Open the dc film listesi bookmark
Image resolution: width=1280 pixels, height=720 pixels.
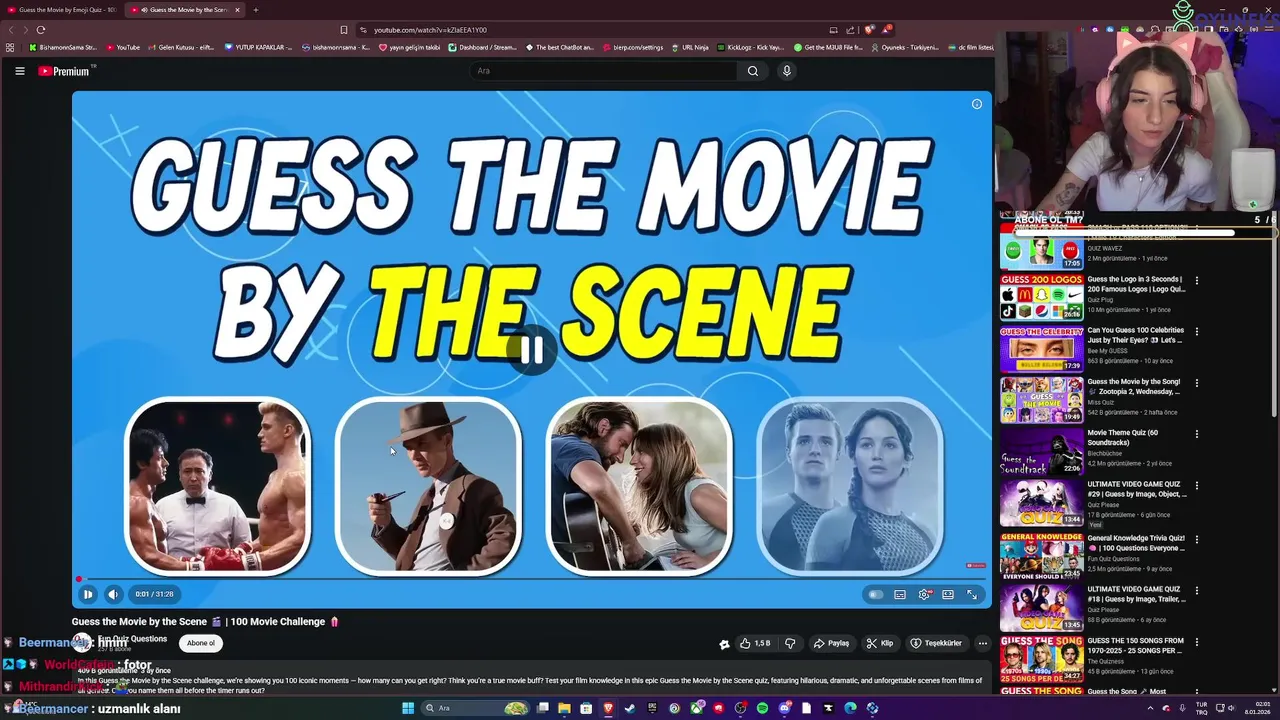pyautogui.click(x=971, y=47)
